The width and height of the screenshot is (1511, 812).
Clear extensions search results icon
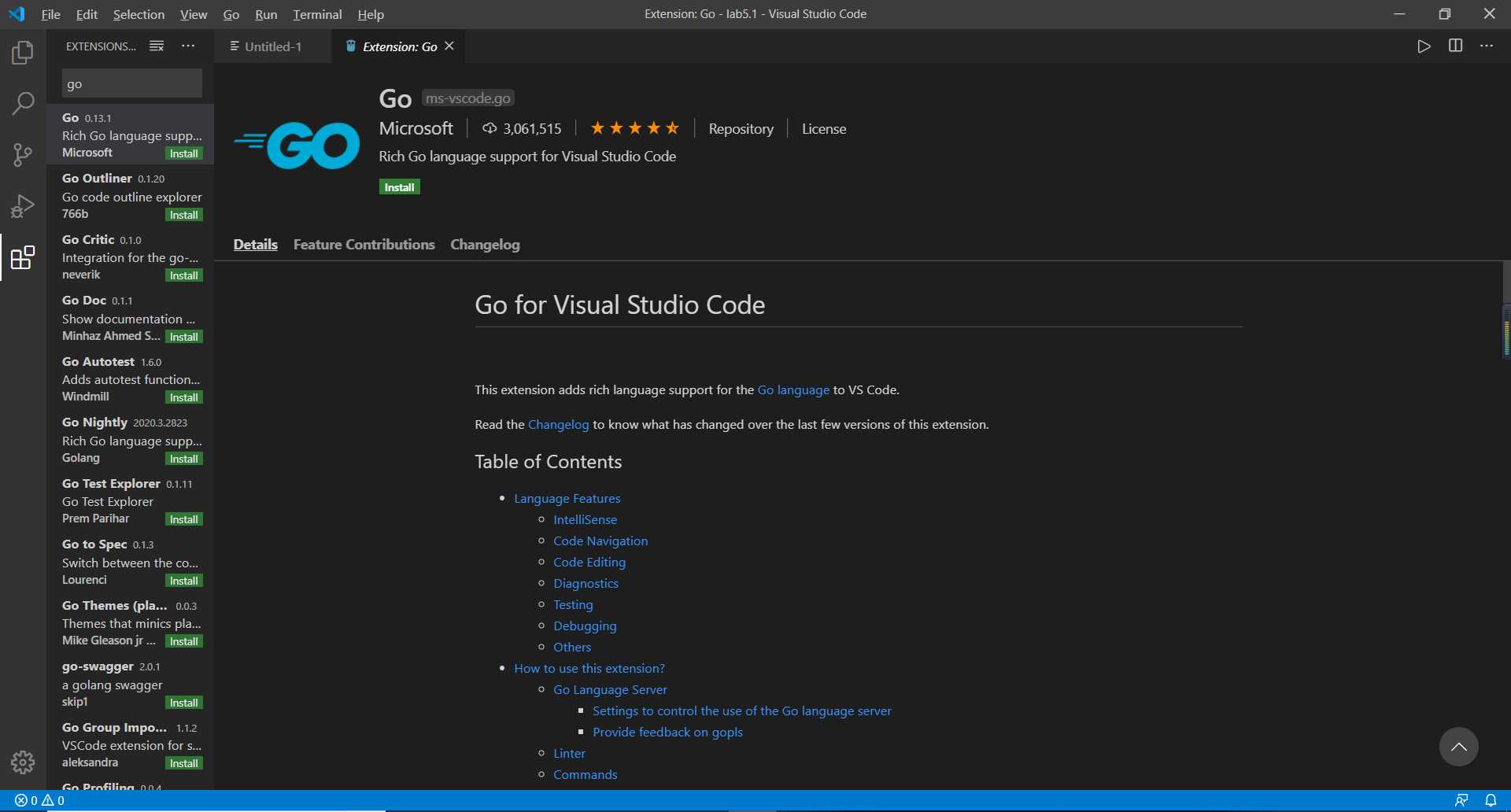click(157, 46)
